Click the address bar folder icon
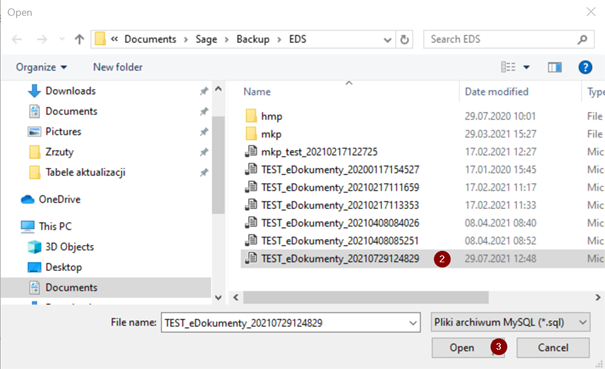 point(100,39)
